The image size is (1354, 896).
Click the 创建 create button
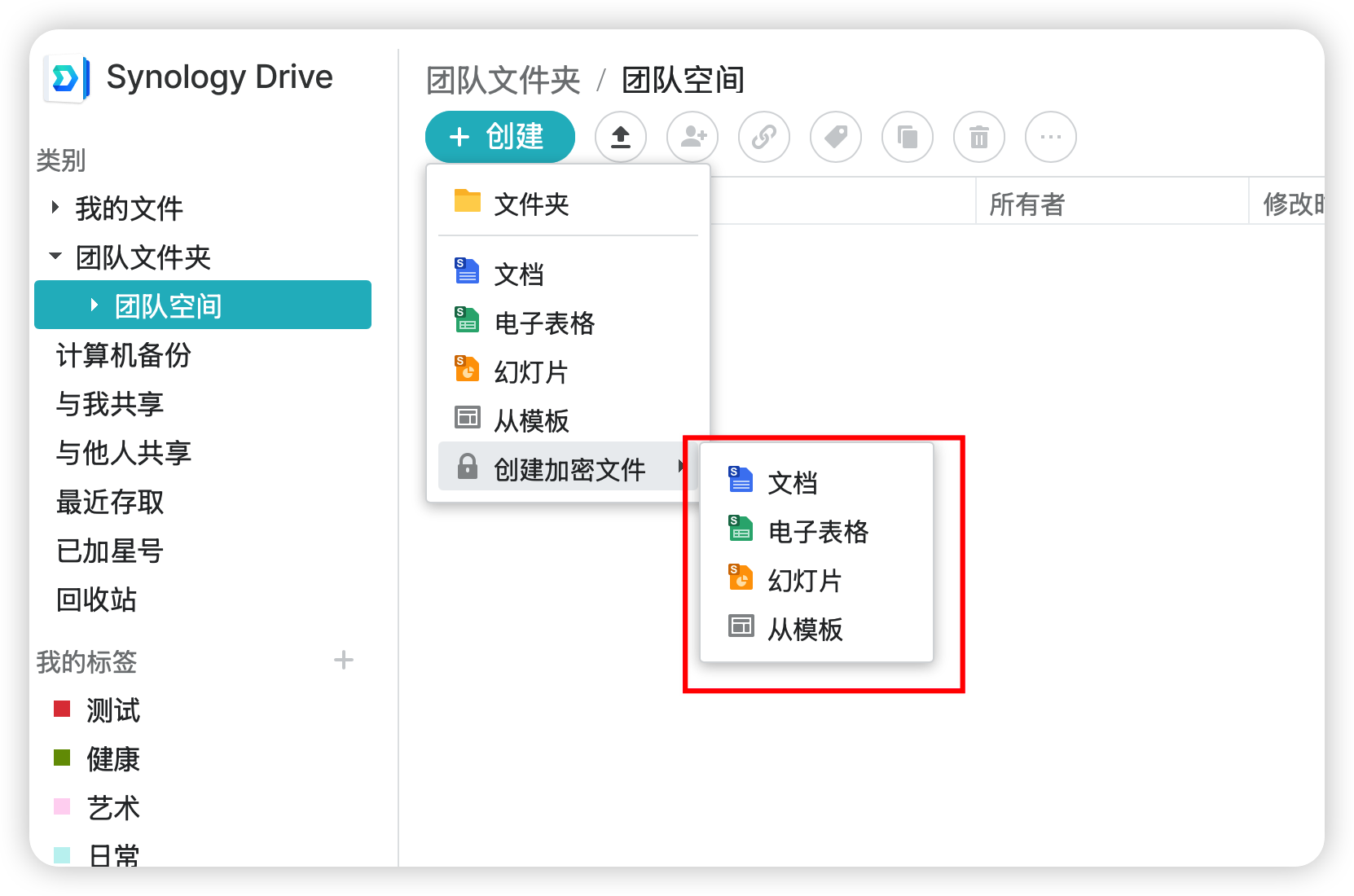(500, 137)
